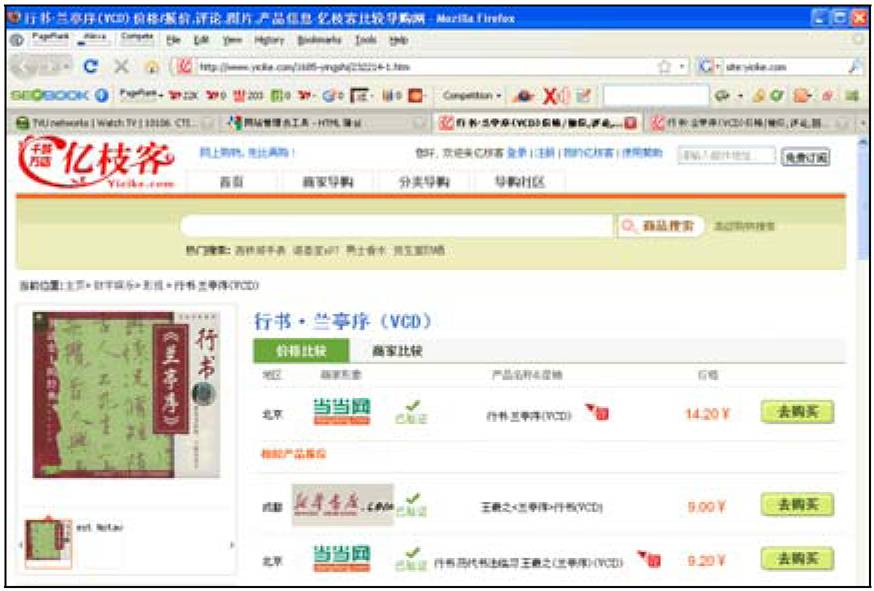The height and width of the screenshot is (591, 874).
Task: Click the product title 行书·兰亭序 (VCD)
Action: [x=344, y=322]
